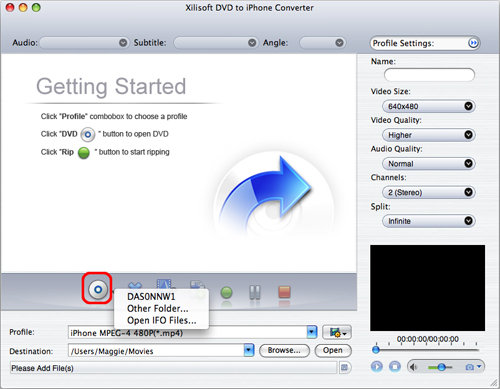
Task: Click the status log icon beside Please Add File(s)
Action: pyautogui.click(x=344, y=368)
